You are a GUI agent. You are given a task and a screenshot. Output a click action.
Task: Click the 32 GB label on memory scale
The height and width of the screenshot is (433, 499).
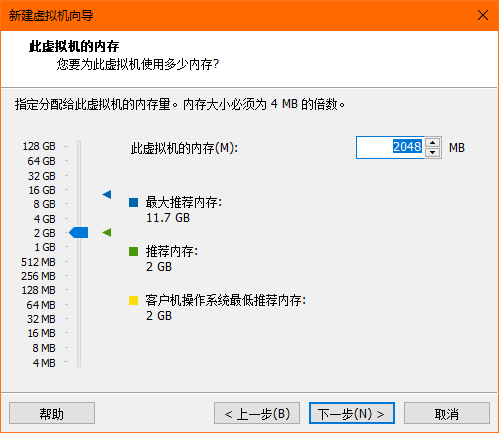pos(42,176)
